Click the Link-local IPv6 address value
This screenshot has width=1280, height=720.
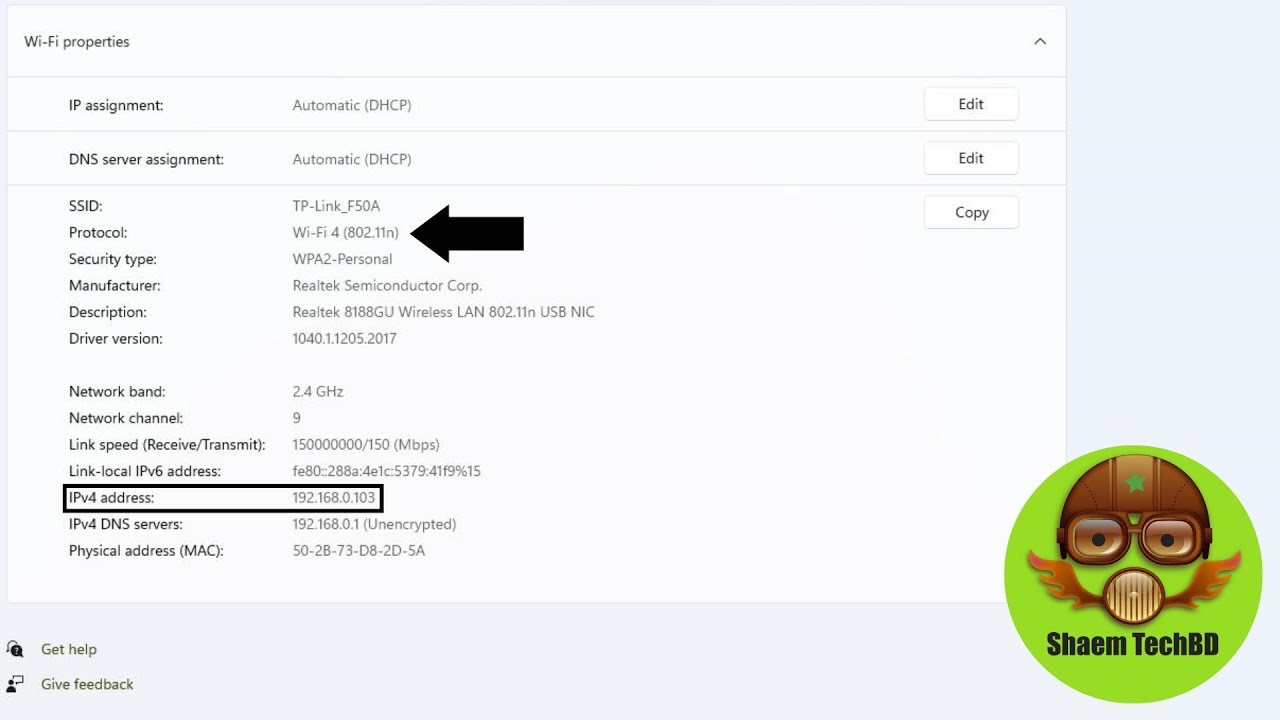[x=386, y=471]
